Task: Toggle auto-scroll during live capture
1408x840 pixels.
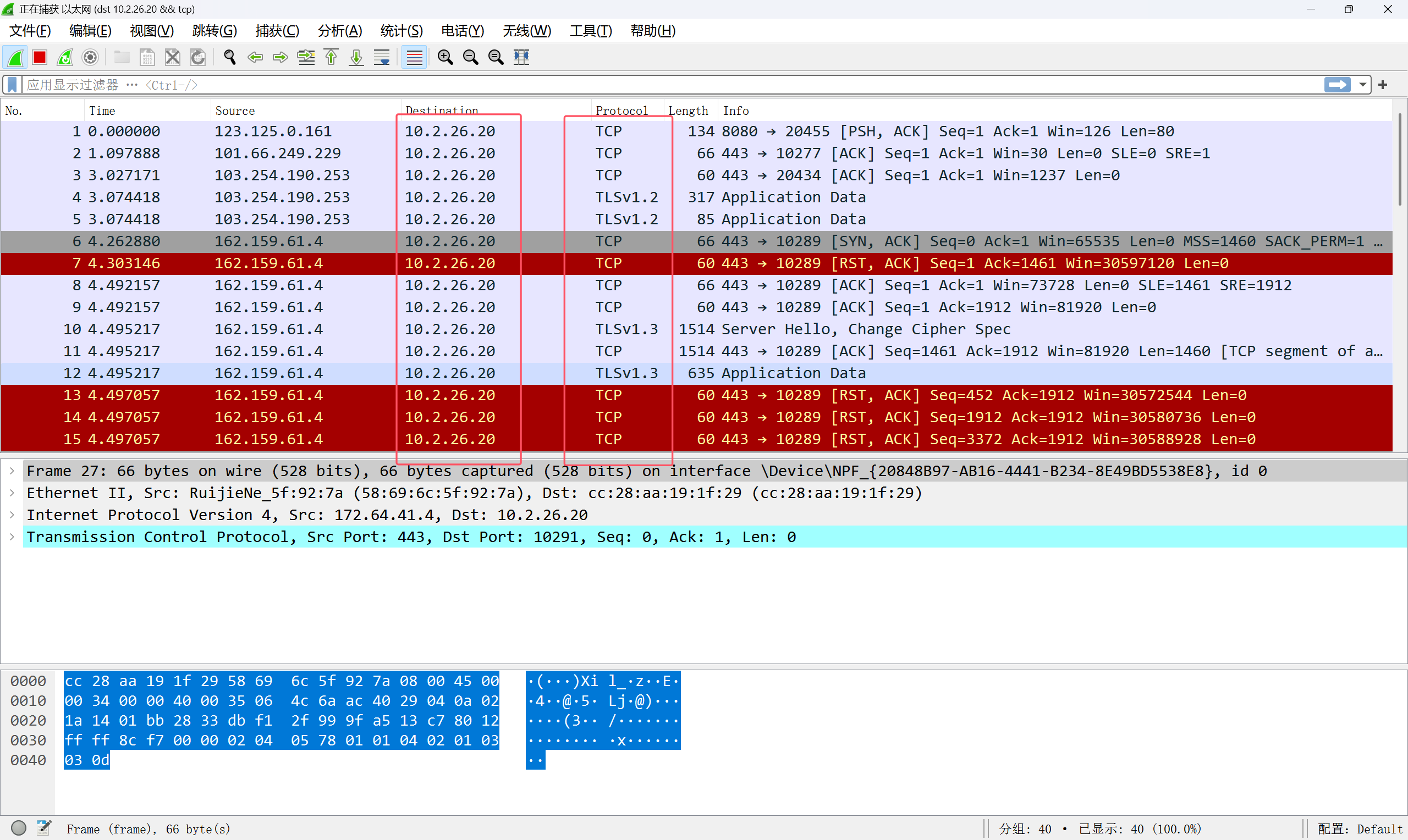Action: point(382,57)
